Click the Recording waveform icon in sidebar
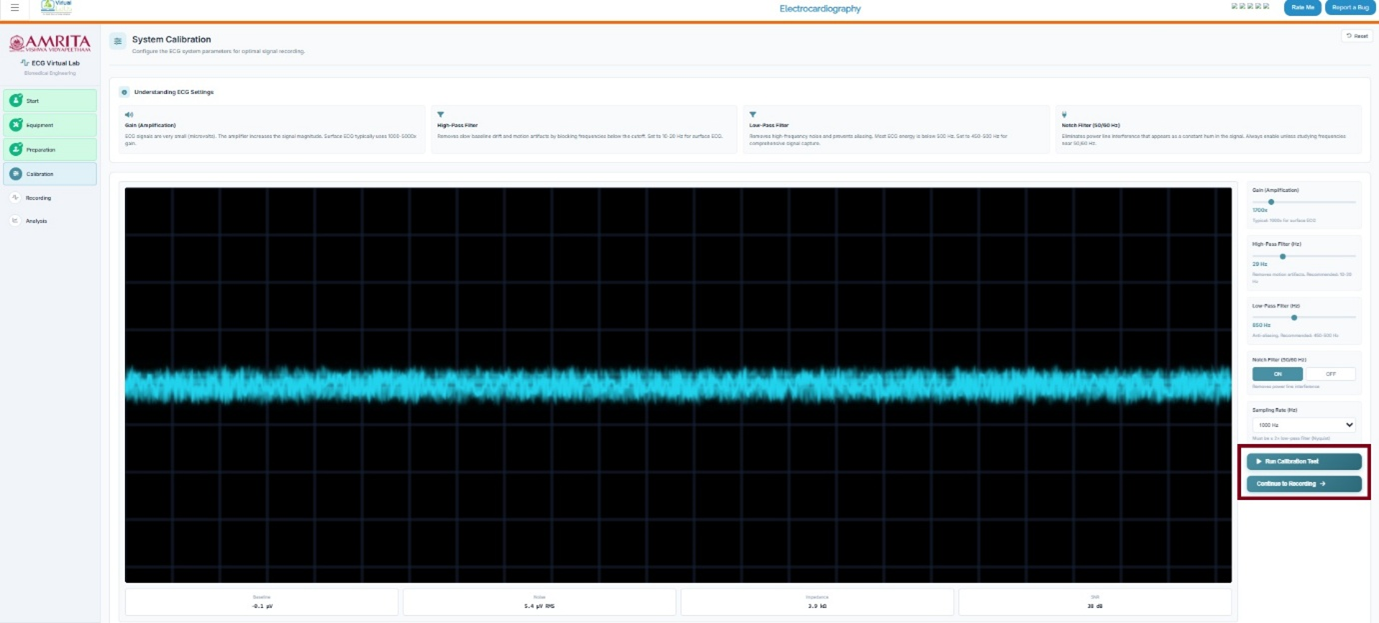This screenshot has height=623, width=1379. click(x=15, y=198)
